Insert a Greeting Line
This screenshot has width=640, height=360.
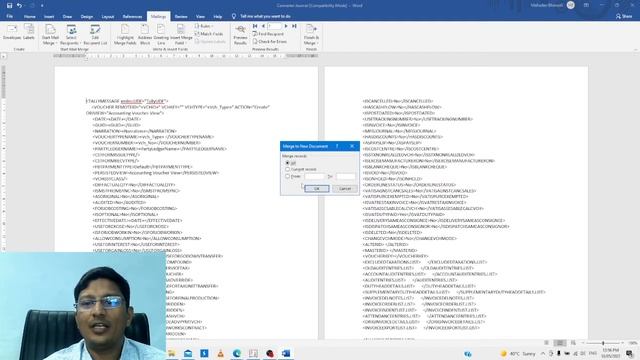[161, 35]
